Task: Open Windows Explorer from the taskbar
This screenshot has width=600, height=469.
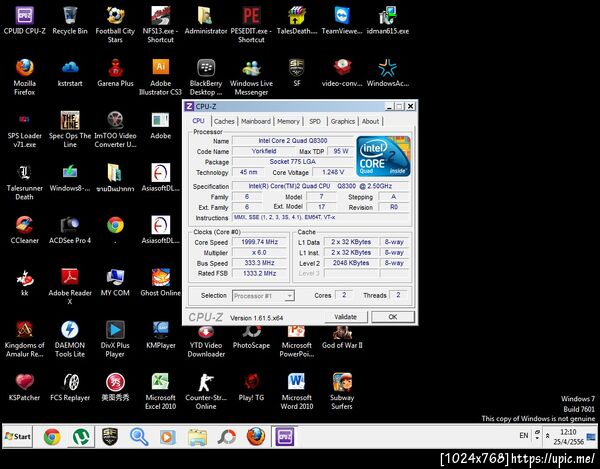Action: click(x=197, y=436)
